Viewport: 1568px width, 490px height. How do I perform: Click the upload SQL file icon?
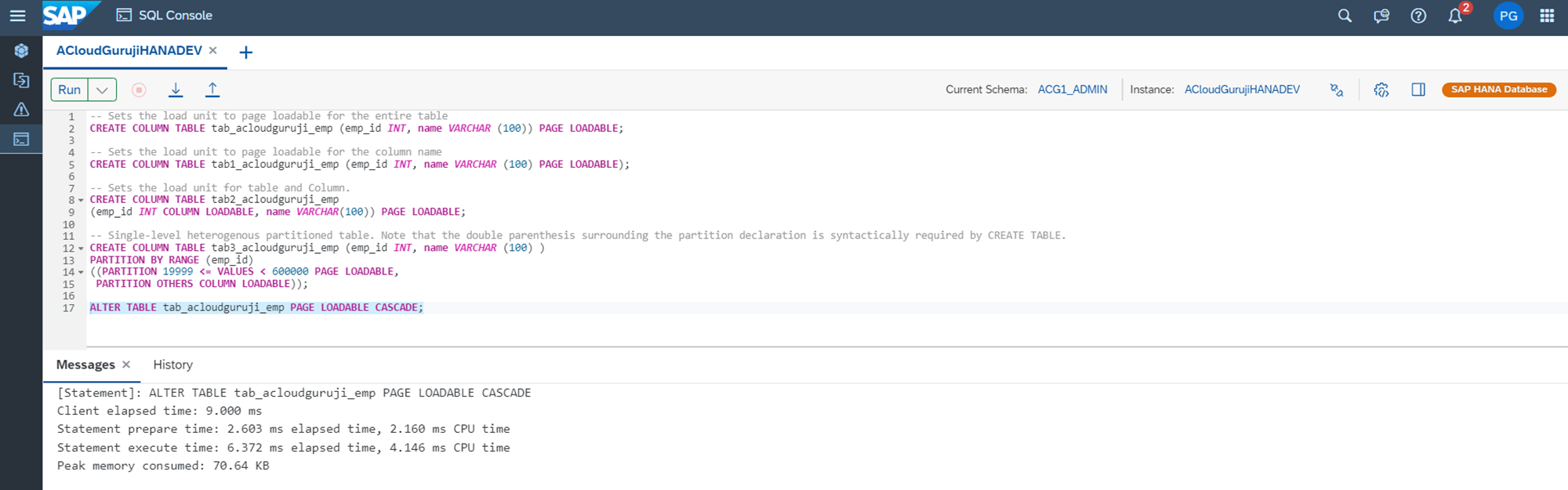pyautogui.click(x=212, y=89)
